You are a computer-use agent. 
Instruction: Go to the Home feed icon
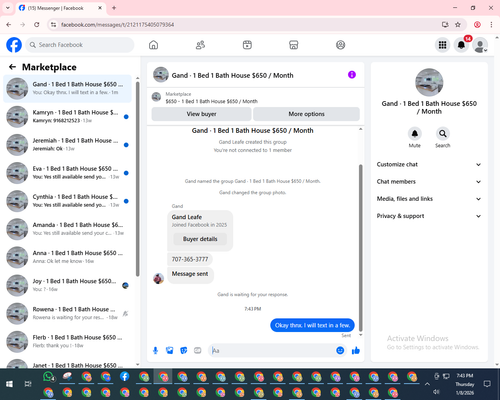point(153,45)
